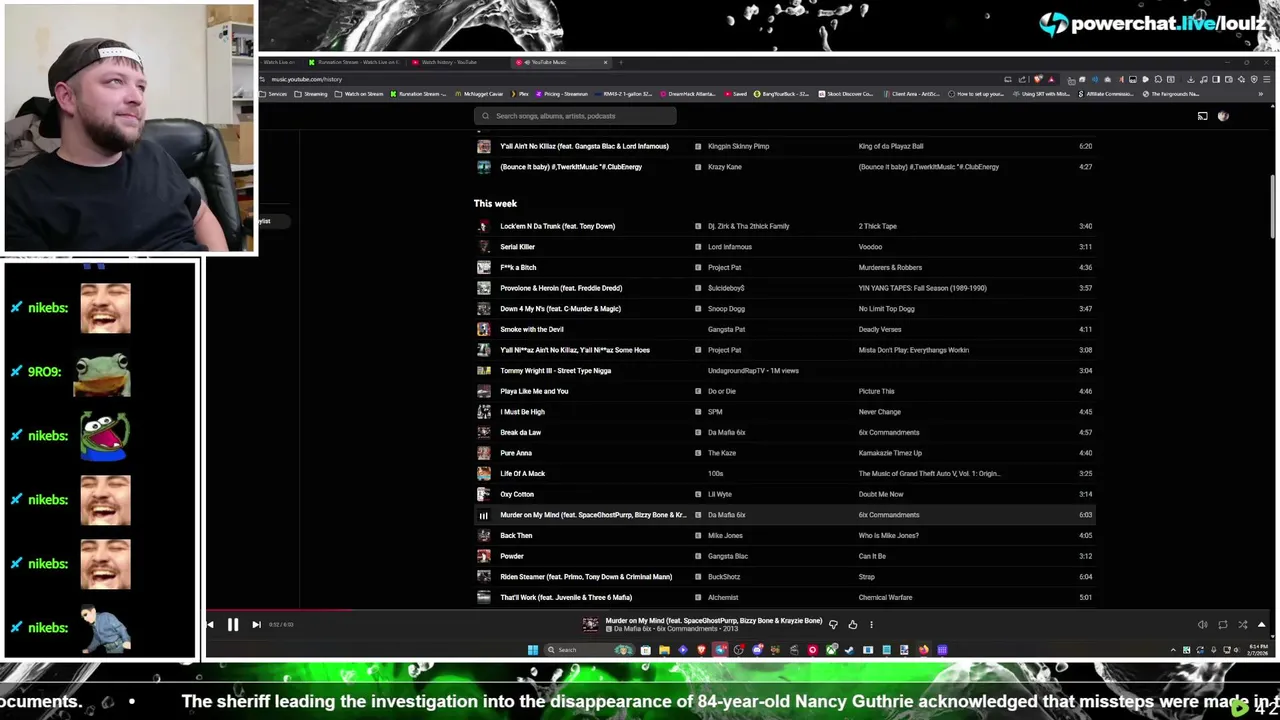The width and height of the screenshot is (1280, 720).
Task: Click thumbnail of Playa Like Me and You
Action: click(x=483, y=391)
